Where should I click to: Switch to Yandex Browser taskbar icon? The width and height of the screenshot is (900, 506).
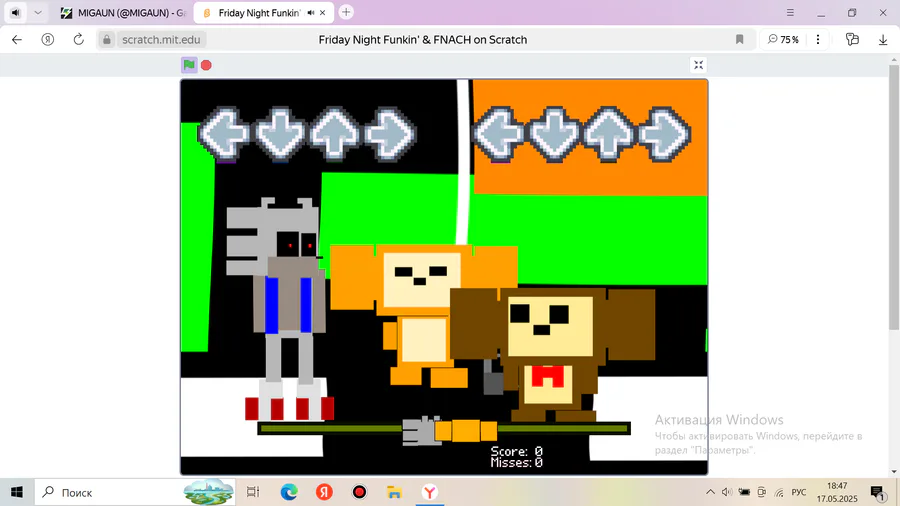429,492
